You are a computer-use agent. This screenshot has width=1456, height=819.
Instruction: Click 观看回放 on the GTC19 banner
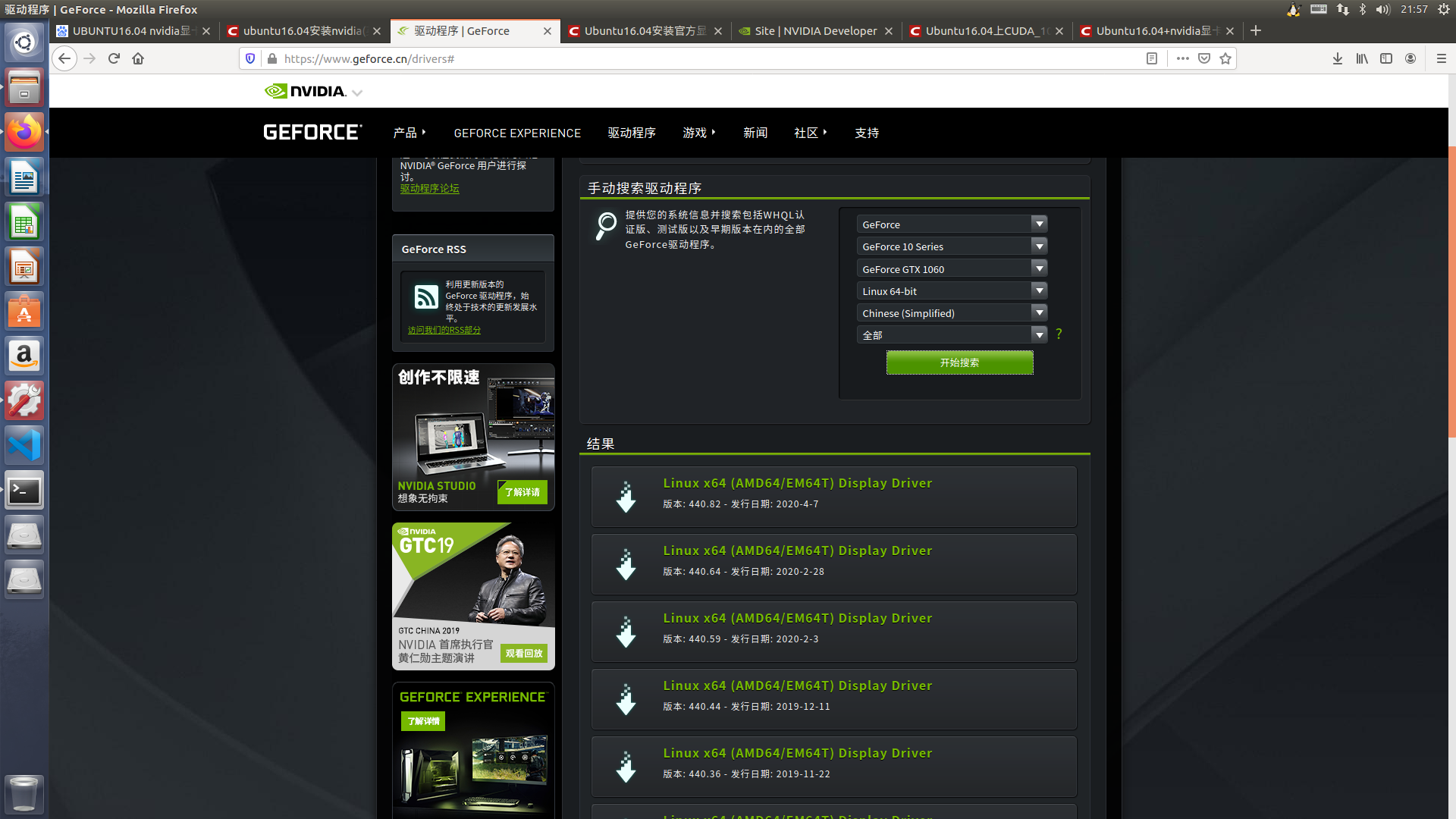click(524, 654)
